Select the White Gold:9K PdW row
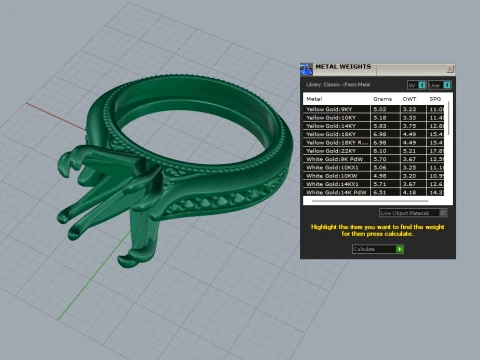Screen dimensions: 480x360 373,159
